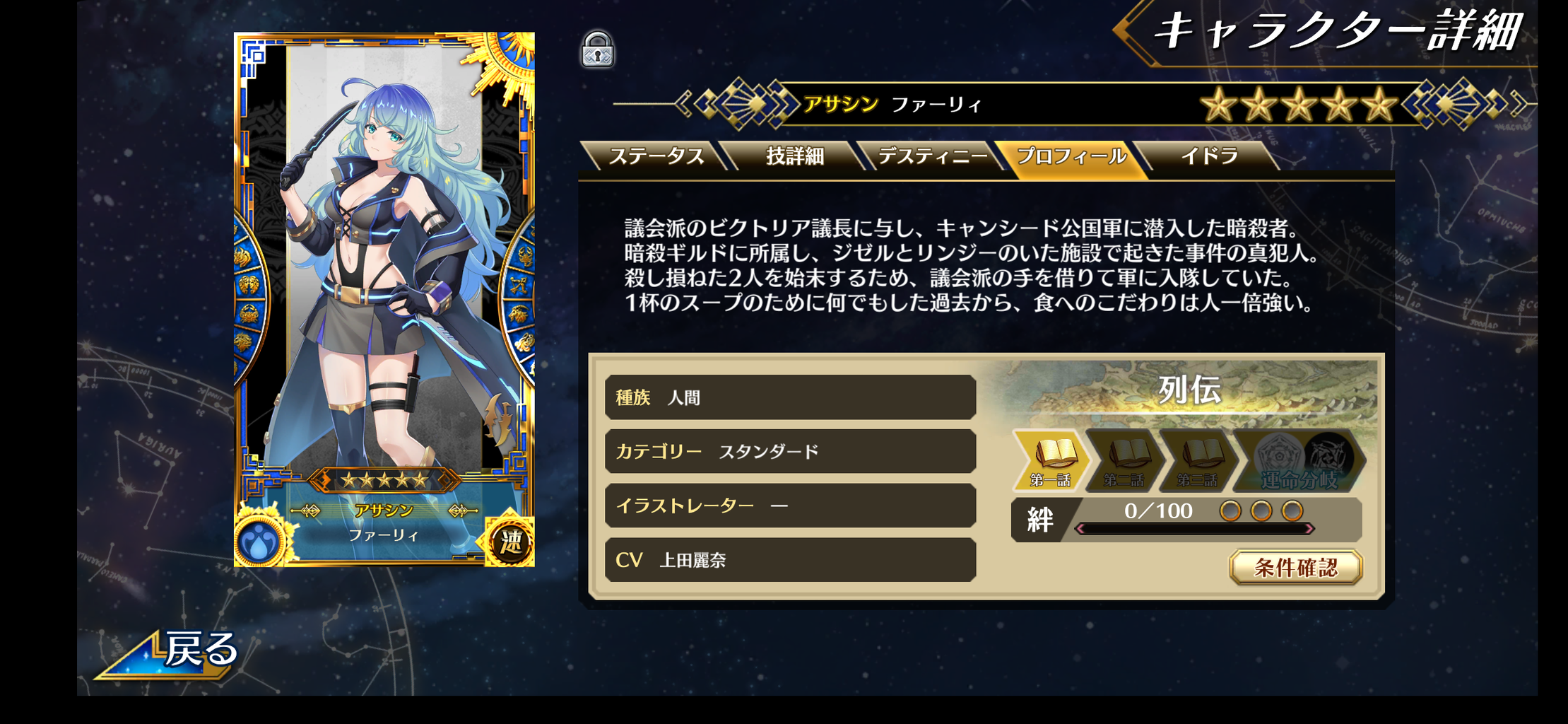Viewport: 1568px width, 724px height.
Task: Open the 第三話 story book icon
Action: coord(1198,460)
